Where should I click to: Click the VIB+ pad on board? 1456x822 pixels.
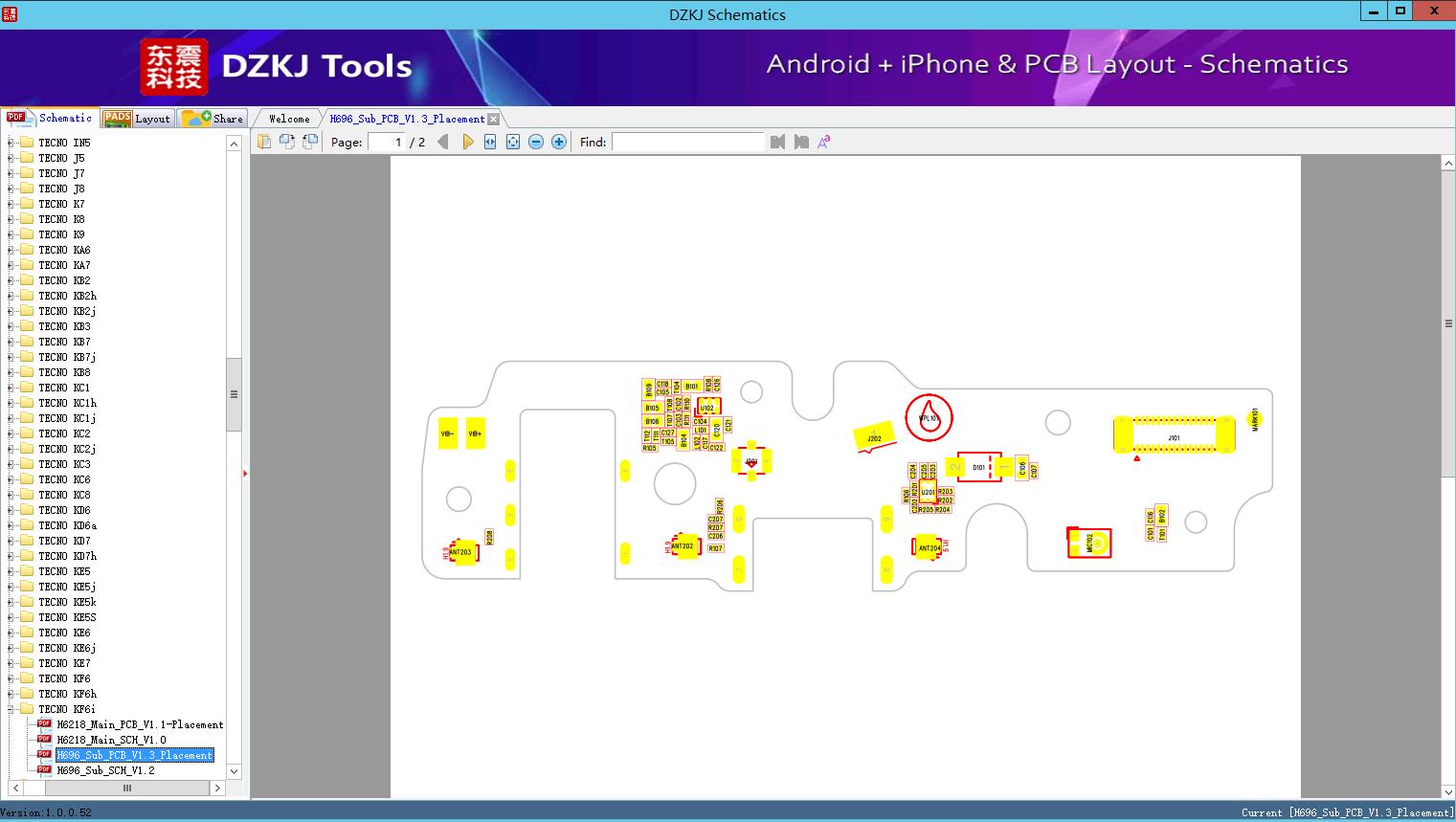(475, 433)
